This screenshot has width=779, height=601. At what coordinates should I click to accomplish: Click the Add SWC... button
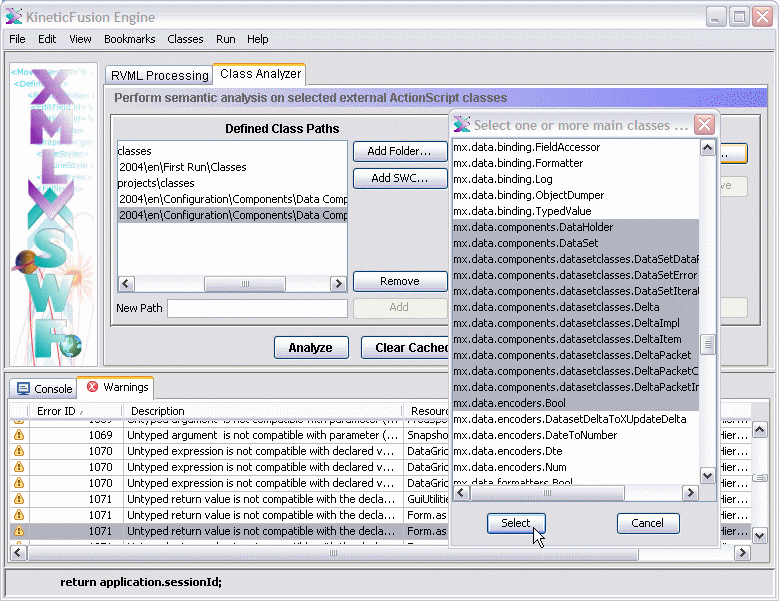tap(399, 178)
